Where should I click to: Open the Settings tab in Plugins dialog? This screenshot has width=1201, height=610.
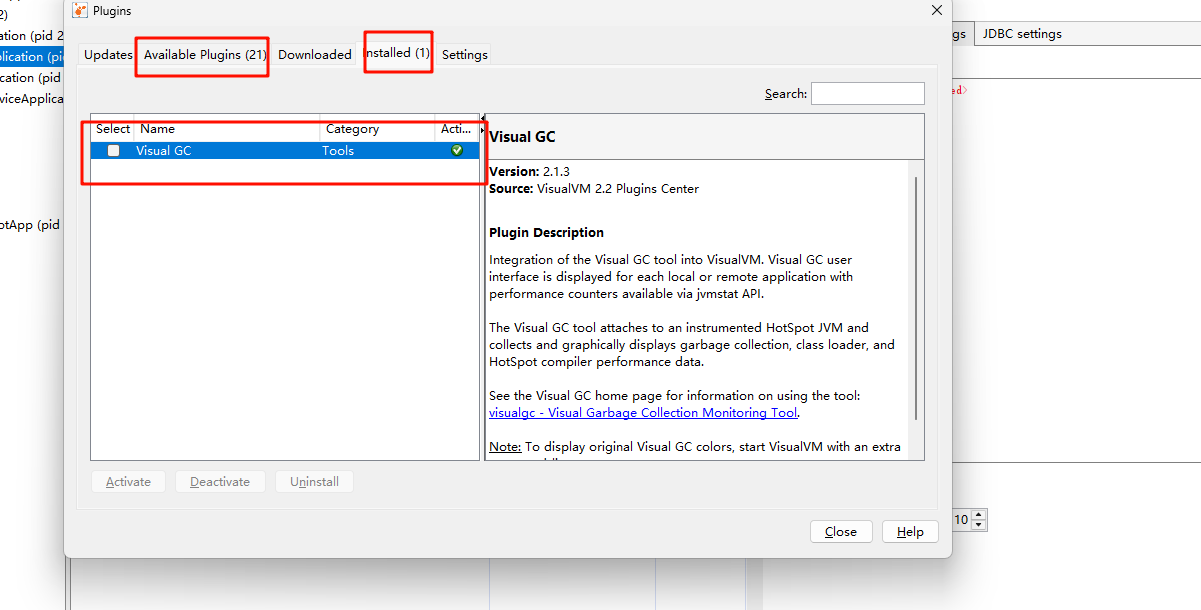pyautogui.click(x=465, y=55)
